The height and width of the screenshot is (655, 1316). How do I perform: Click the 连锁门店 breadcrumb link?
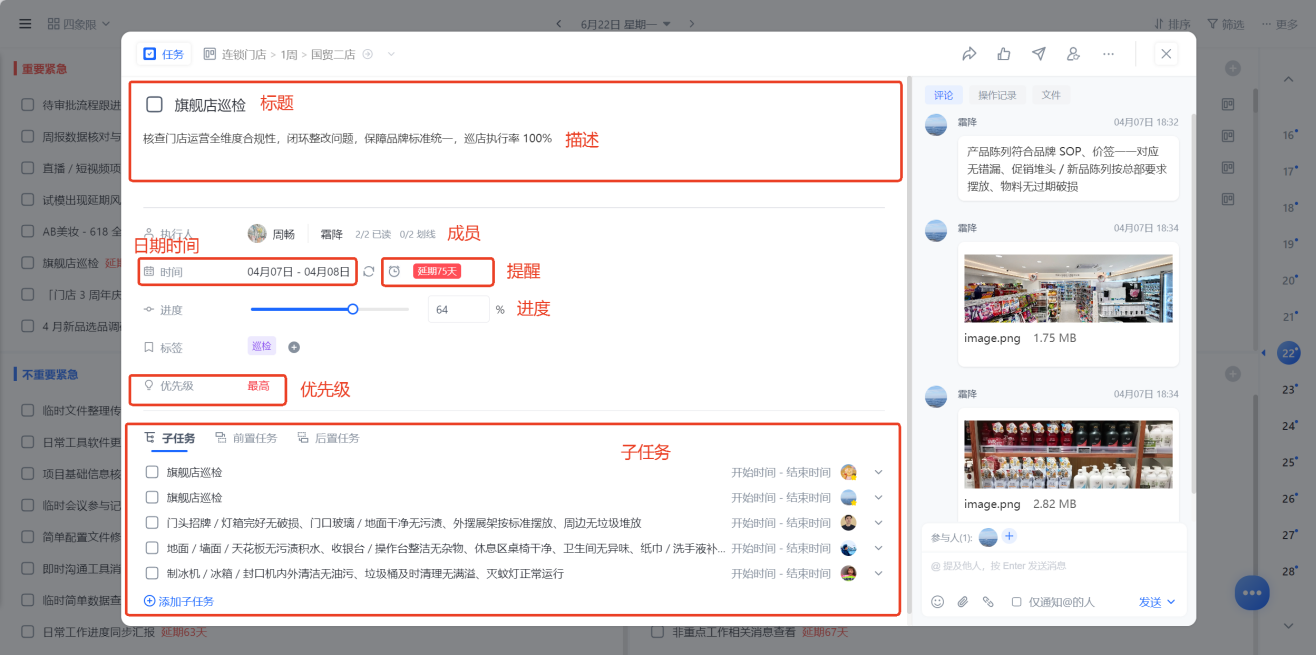(x=245, y=54)
